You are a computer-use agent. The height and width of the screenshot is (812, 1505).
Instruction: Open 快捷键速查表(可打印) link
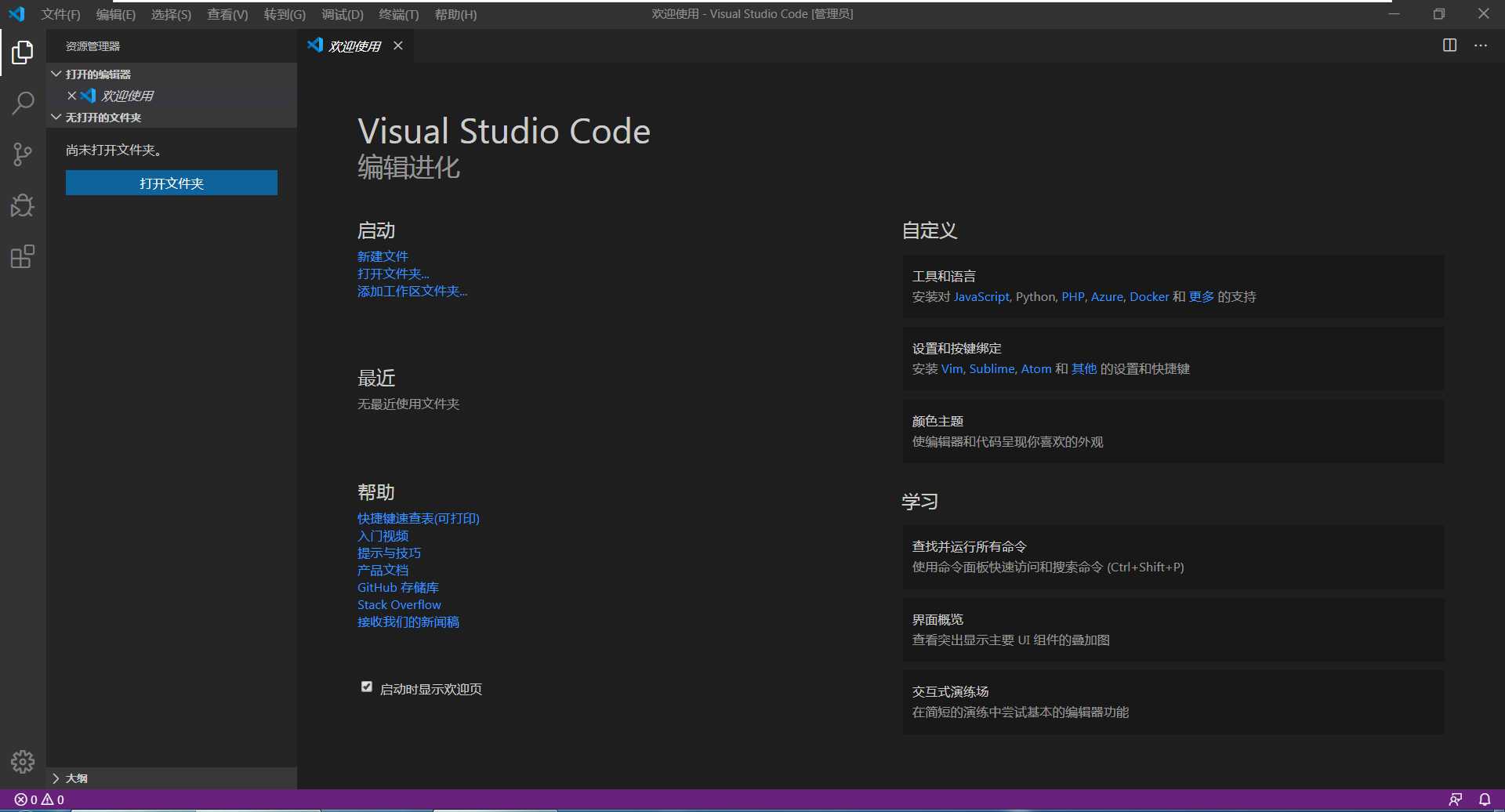click(x=419, y=518)
